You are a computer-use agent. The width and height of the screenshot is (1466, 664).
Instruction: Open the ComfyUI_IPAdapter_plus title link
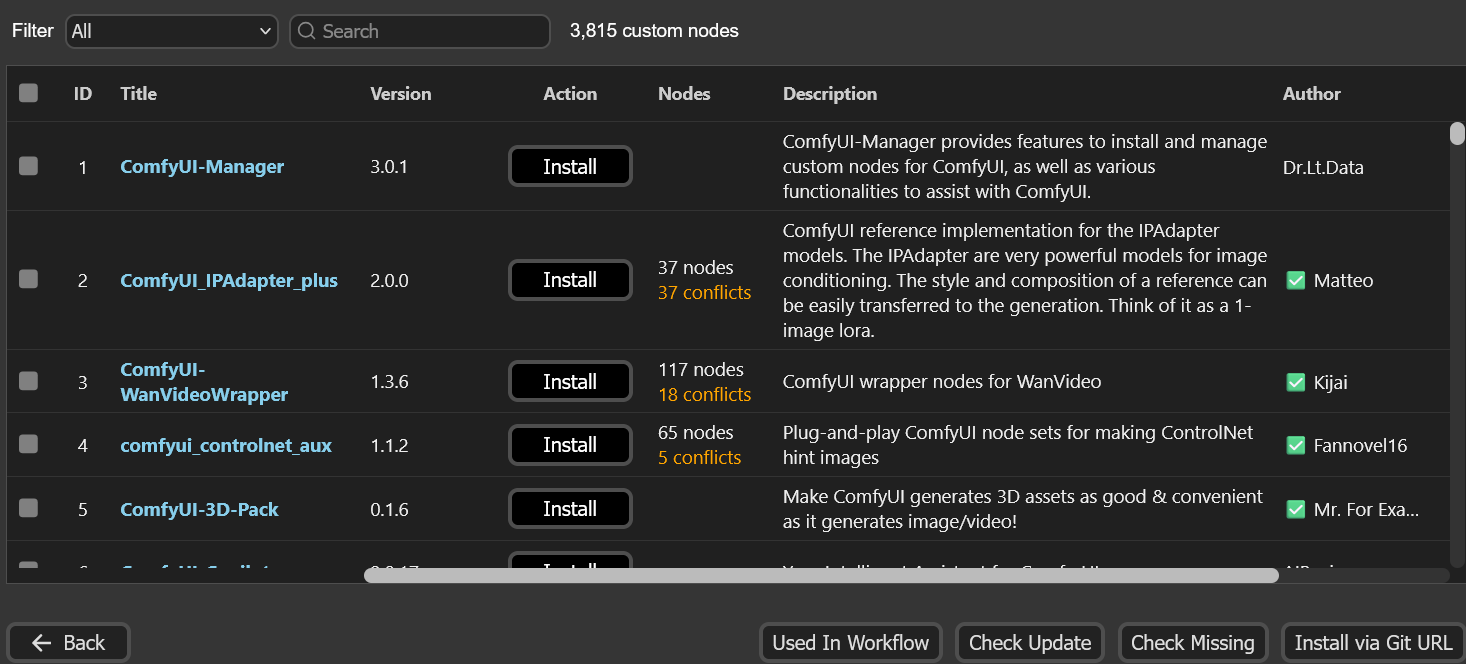(229, 281)
